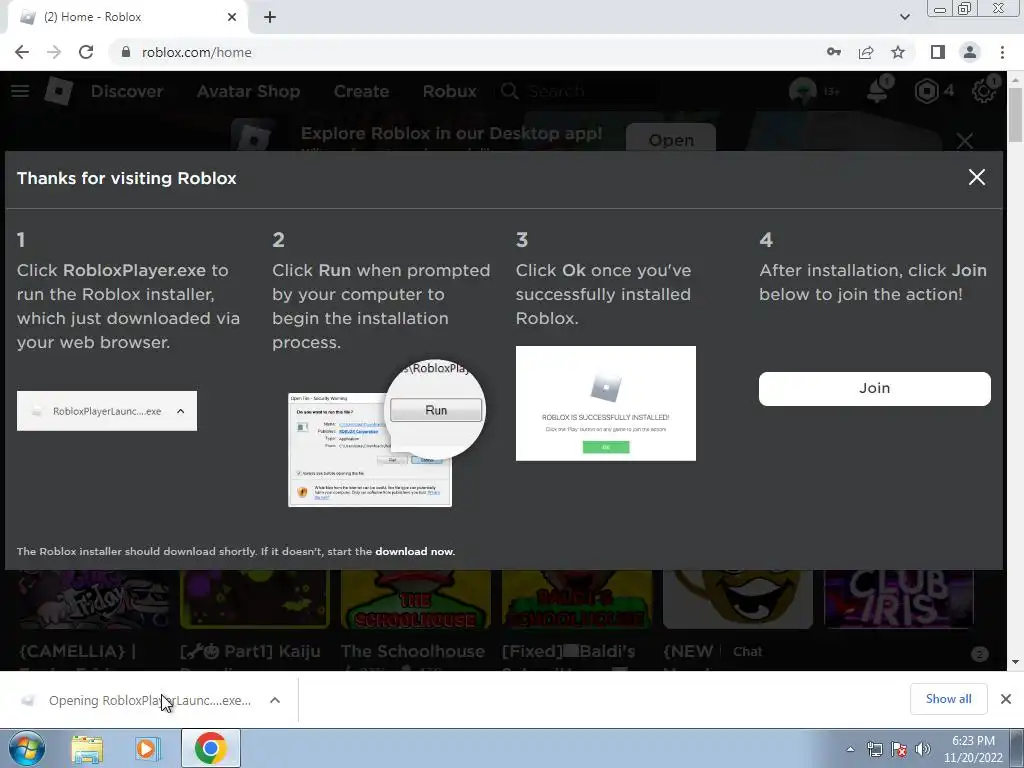
Task: Dismiss the Desktop app banner
Action: 965,140
